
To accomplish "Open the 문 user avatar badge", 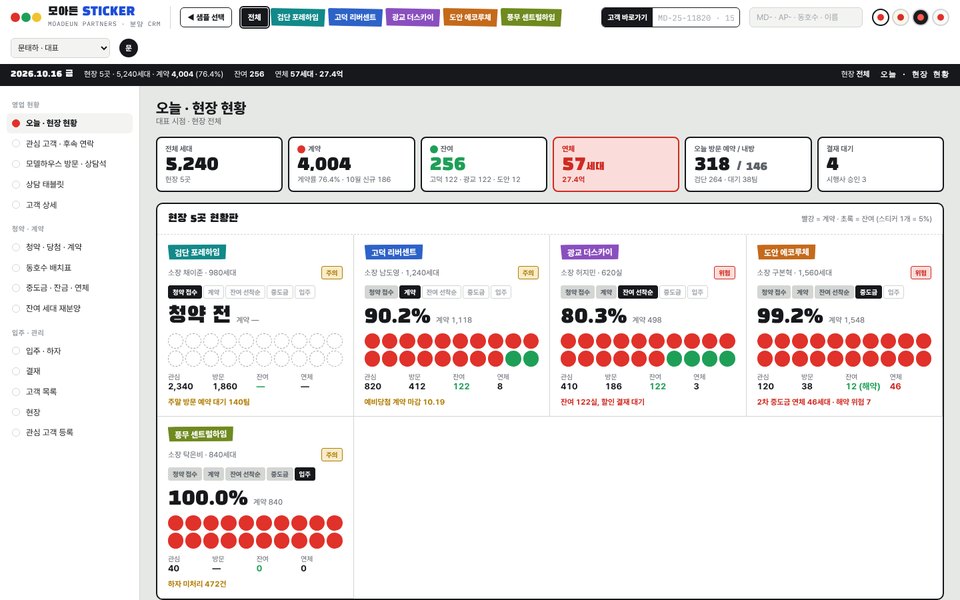I will coord(129,48).
